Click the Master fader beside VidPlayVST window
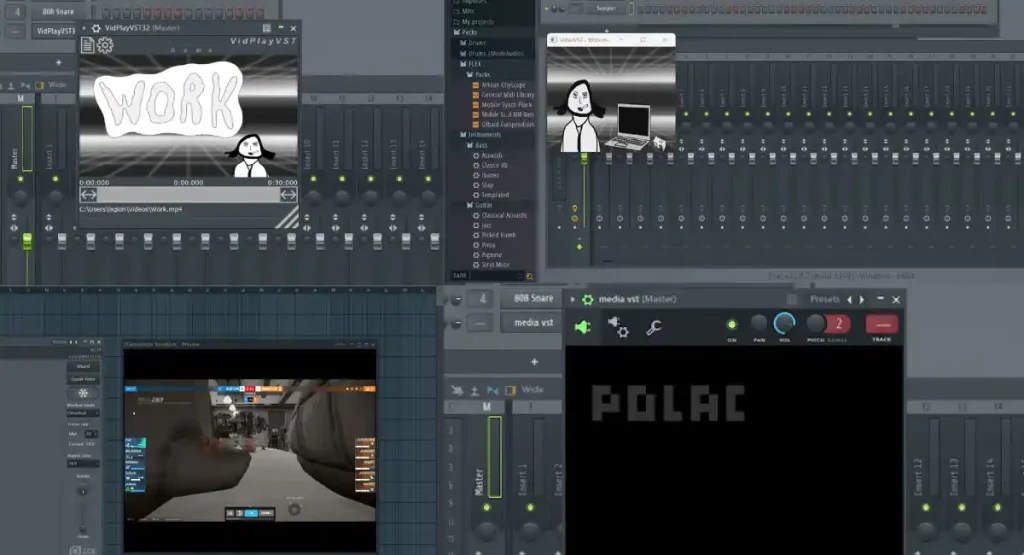Image resolution: width=1024 pixels, height=555 pixels. [x=27, y=241]
